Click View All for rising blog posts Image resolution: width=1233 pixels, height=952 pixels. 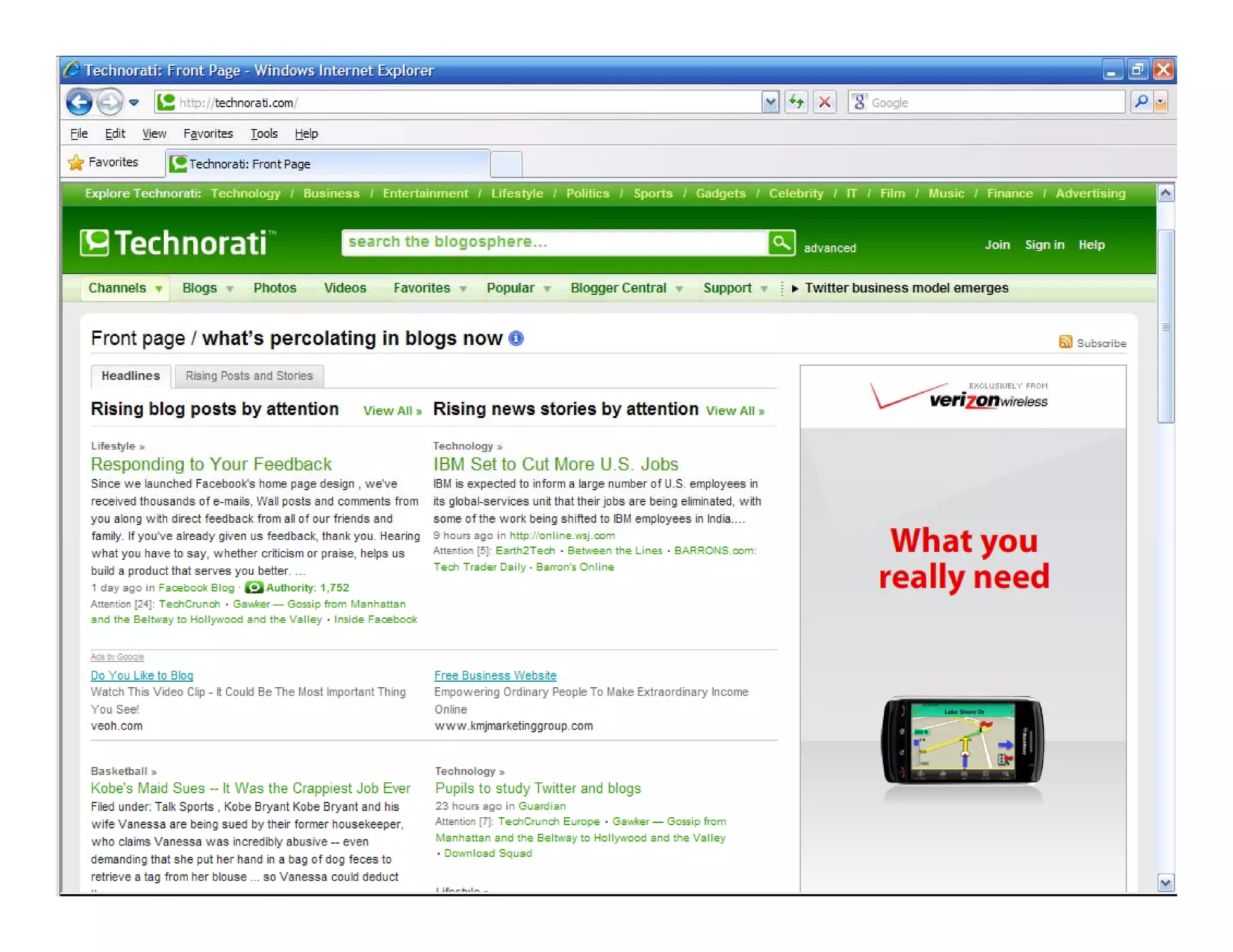pyautogui.click(x=392, y=411)
